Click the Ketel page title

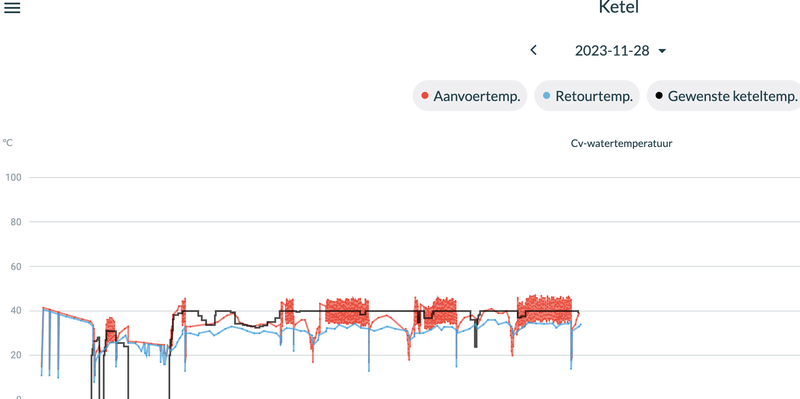[618, 7]
